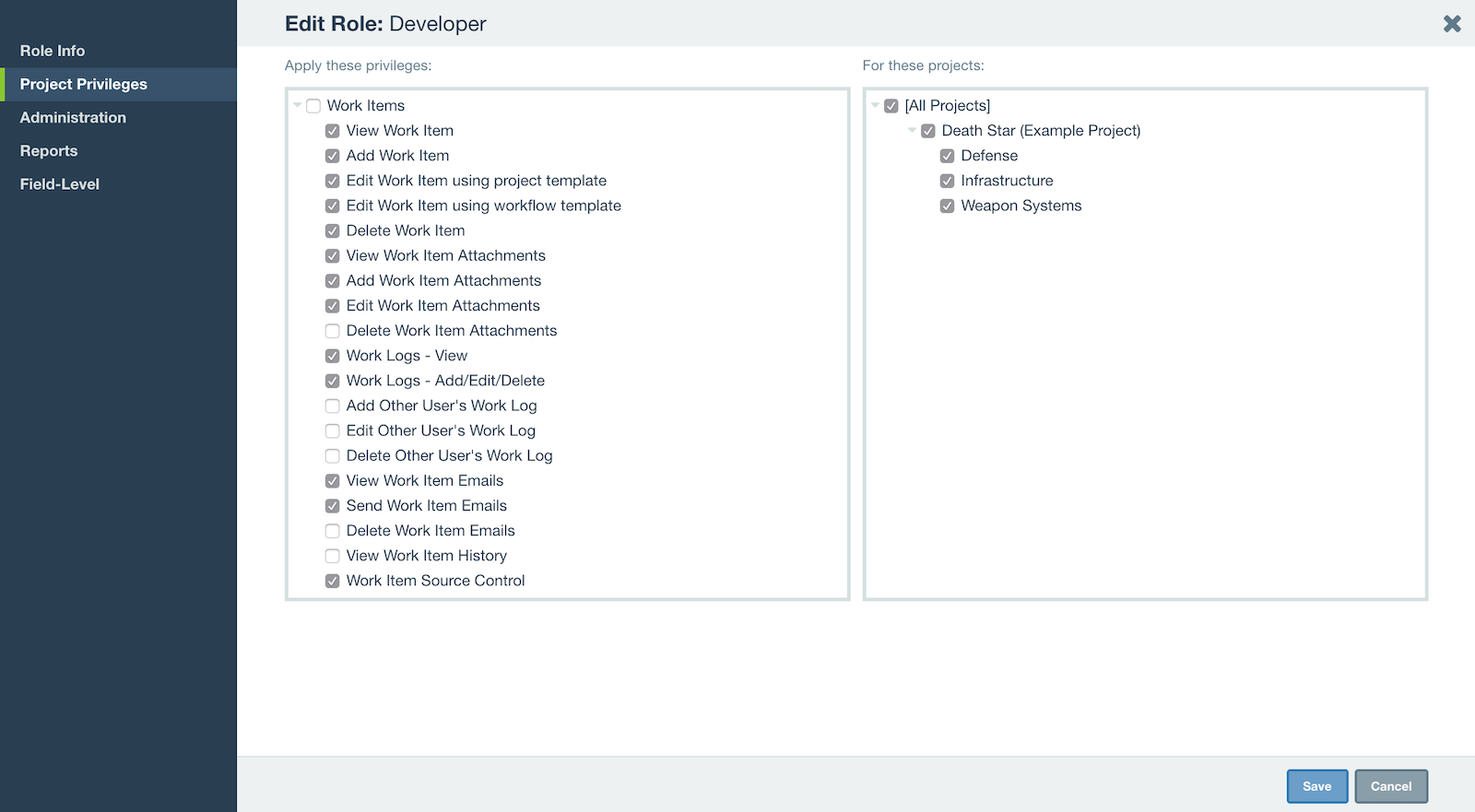
Task: Uncheck Delete Work Item privilege
Action: click(x=333, y=230)
